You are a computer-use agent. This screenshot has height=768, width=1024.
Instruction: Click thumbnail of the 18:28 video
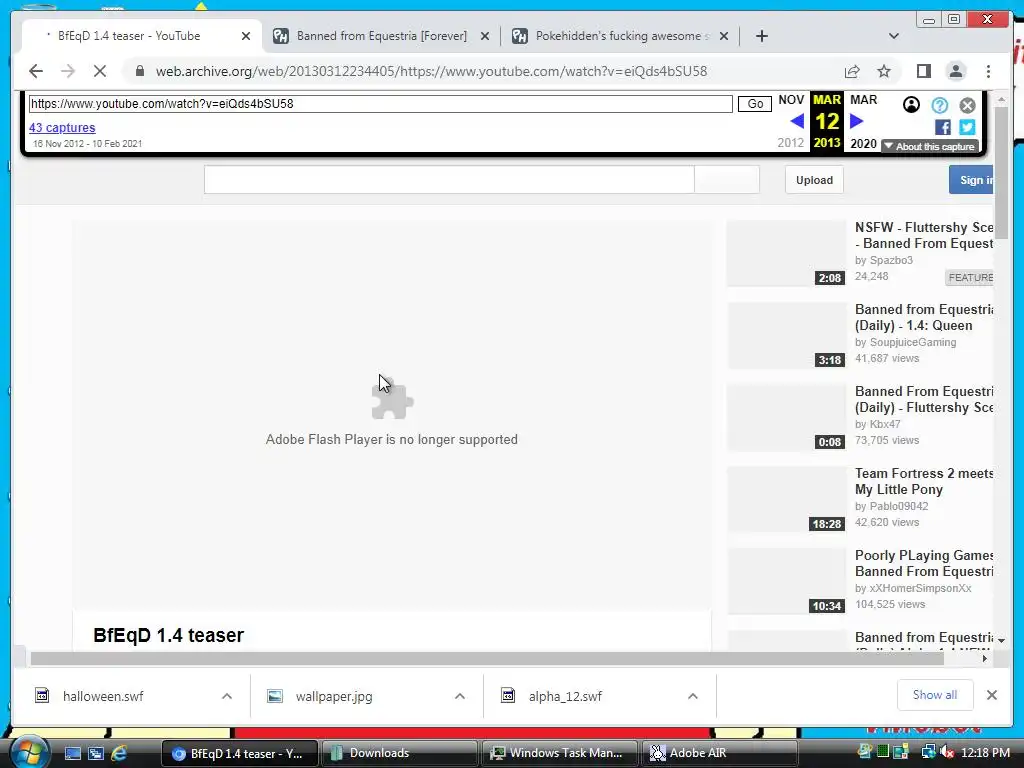point(786,500)
